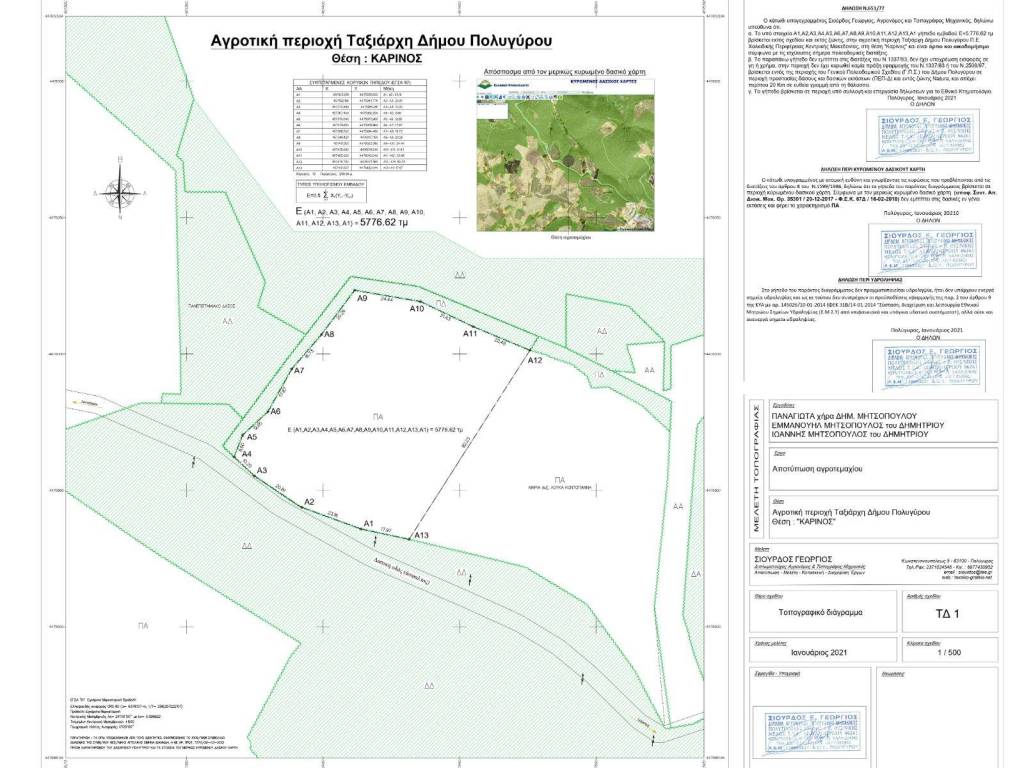Click vertex label A13 near the road
This screenshot has height=768, width=1024.
pos(421,536)
